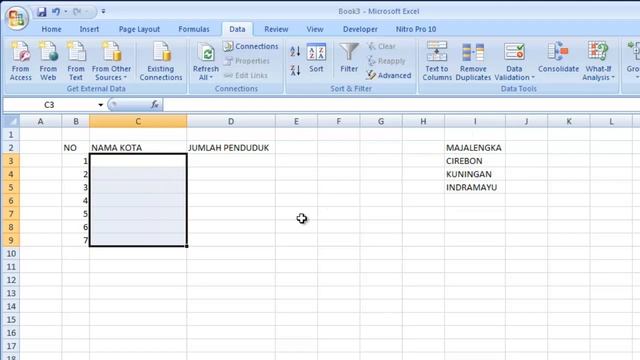This screenshot has width=640, height=360.
Task: Click the Properties button in Connections group
Action: pos(247,61)
